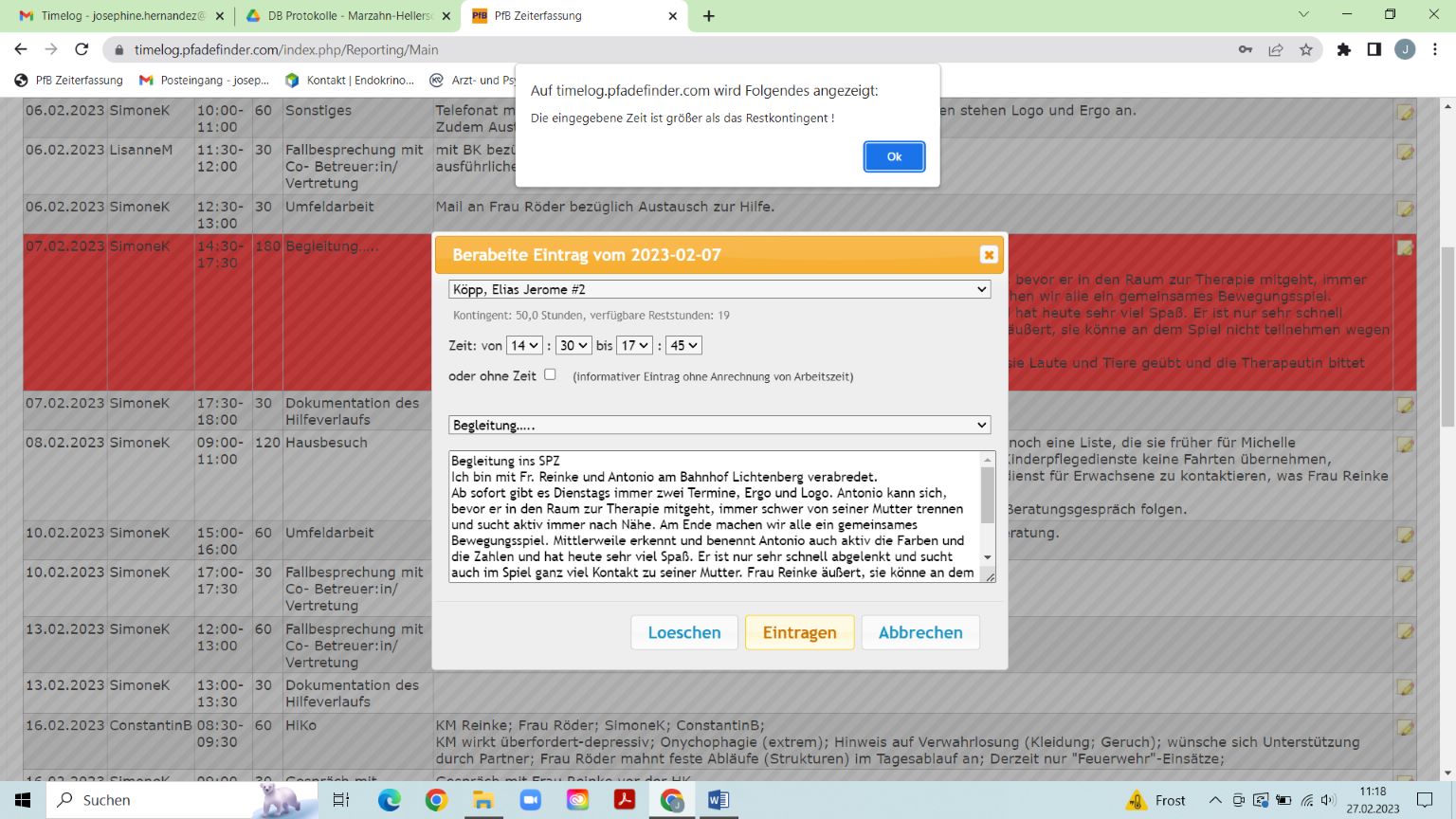
Task: Enable the 'oder ohne Zeit' checkbox
Action: tap(550, 374)
